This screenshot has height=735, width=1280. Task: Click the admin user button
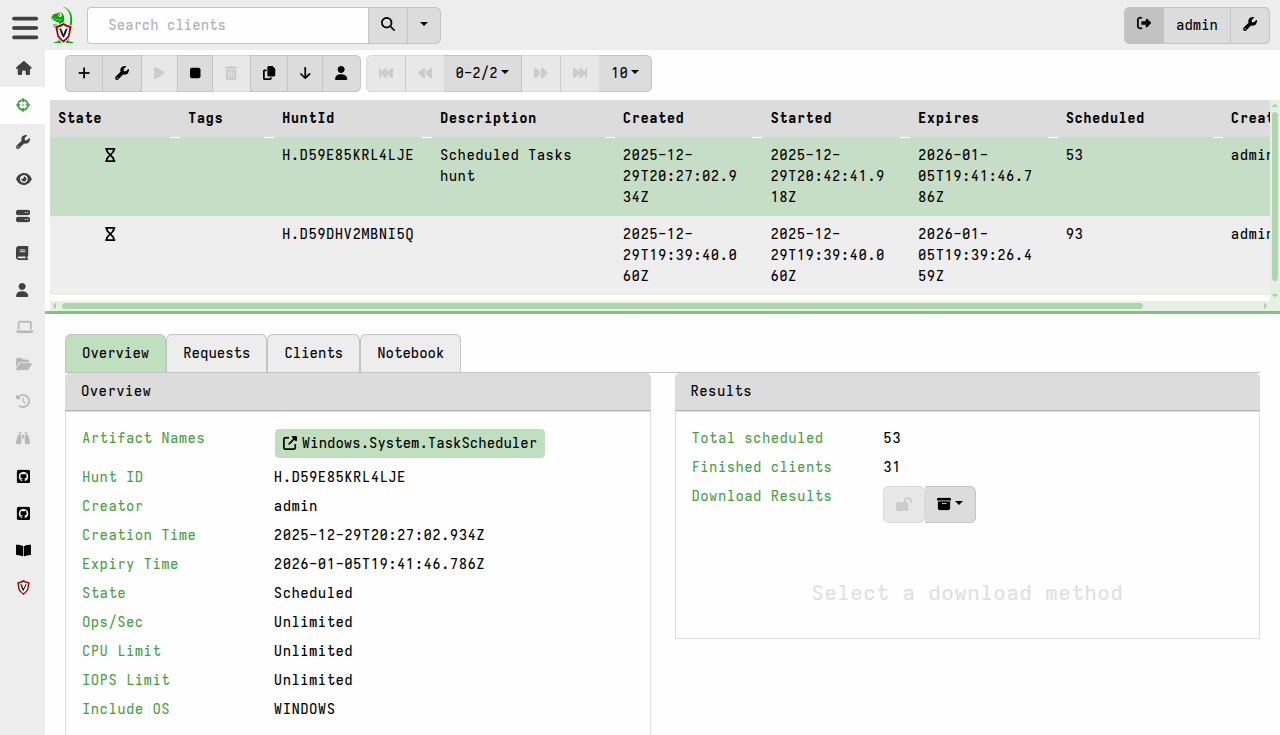(1197, 25)
